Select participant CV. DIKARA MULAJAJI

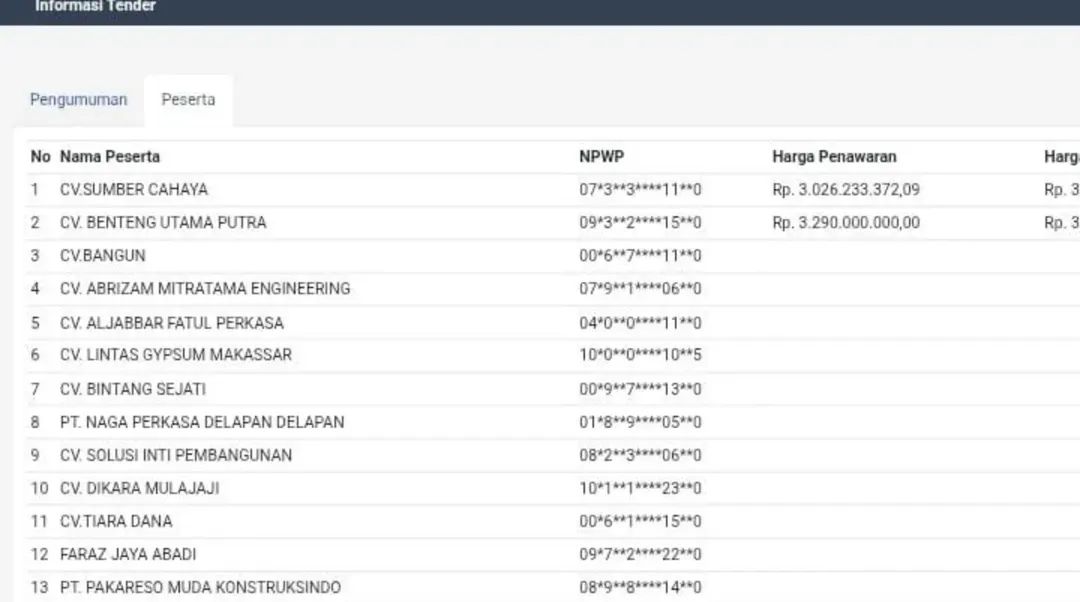coord(139,488)
